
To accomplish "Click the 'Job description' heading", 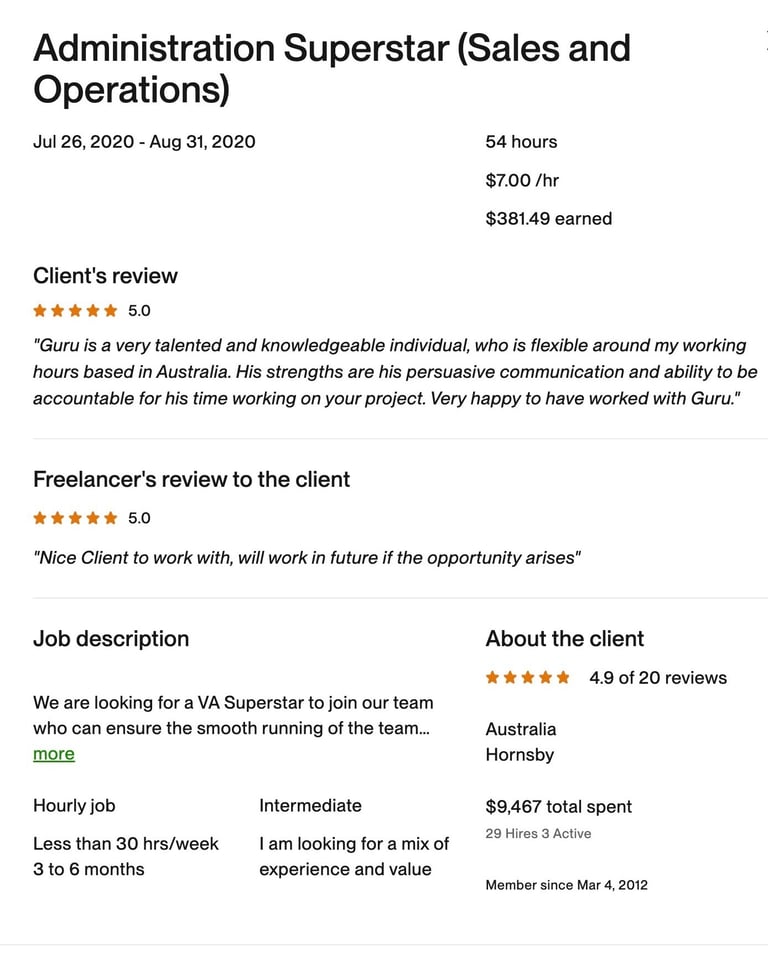I will pyautogui.click(x=111, y=639).
